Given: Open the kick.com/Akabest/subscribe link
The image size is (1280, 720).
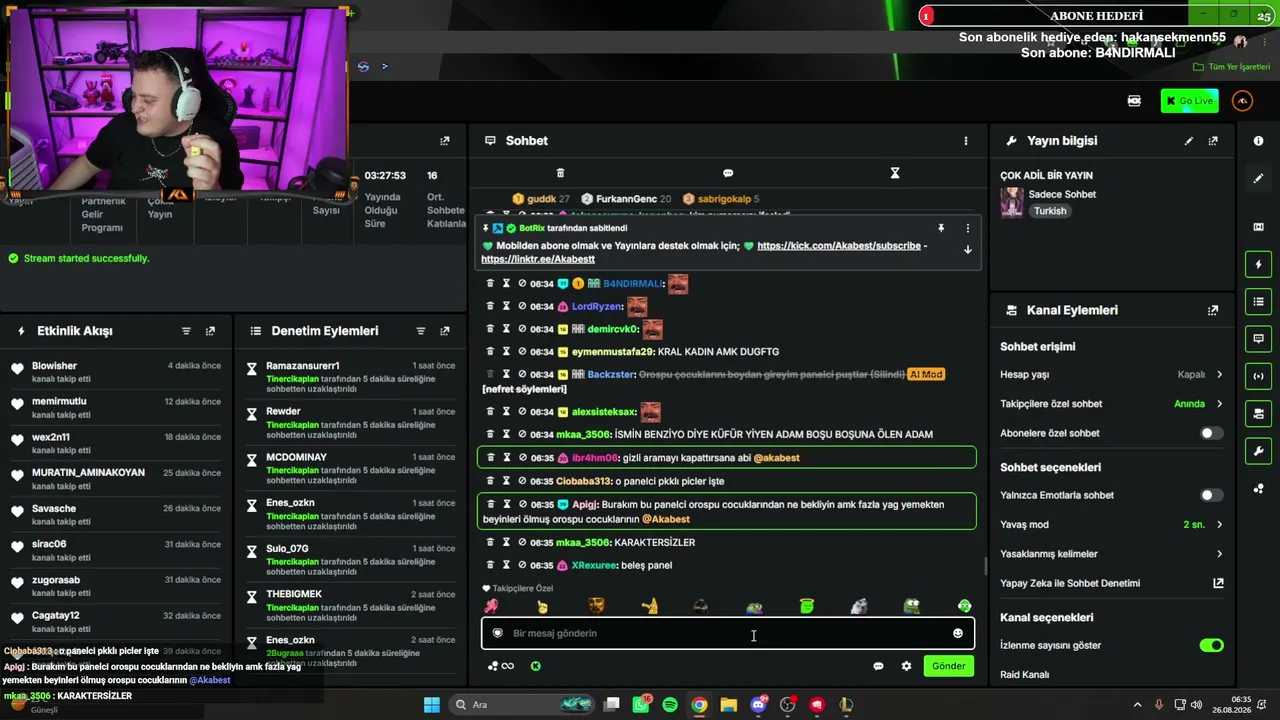Looking at the screenshot, I should (839, 246).
